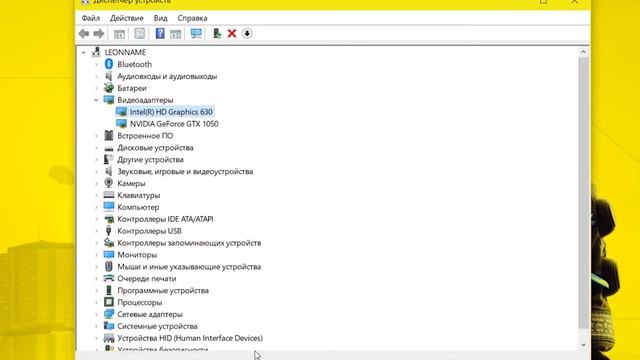Select the Очереди печати label

coord(147,278)
